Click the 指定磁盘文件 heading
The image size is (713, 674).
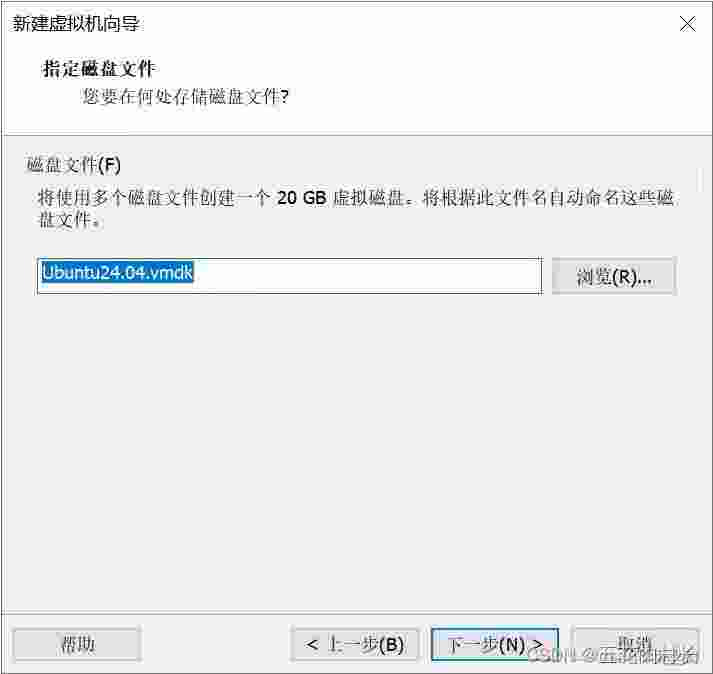[x=99, y=69]
